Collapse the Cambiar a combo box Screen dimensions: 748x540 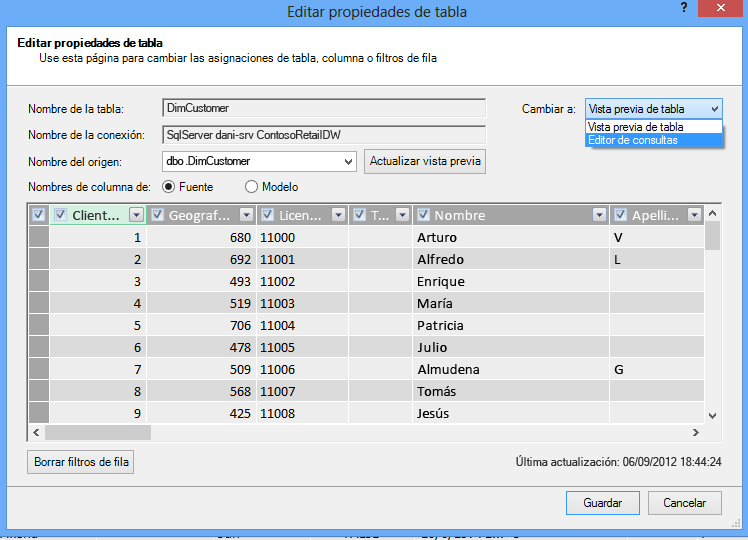[x=714, y=109]
